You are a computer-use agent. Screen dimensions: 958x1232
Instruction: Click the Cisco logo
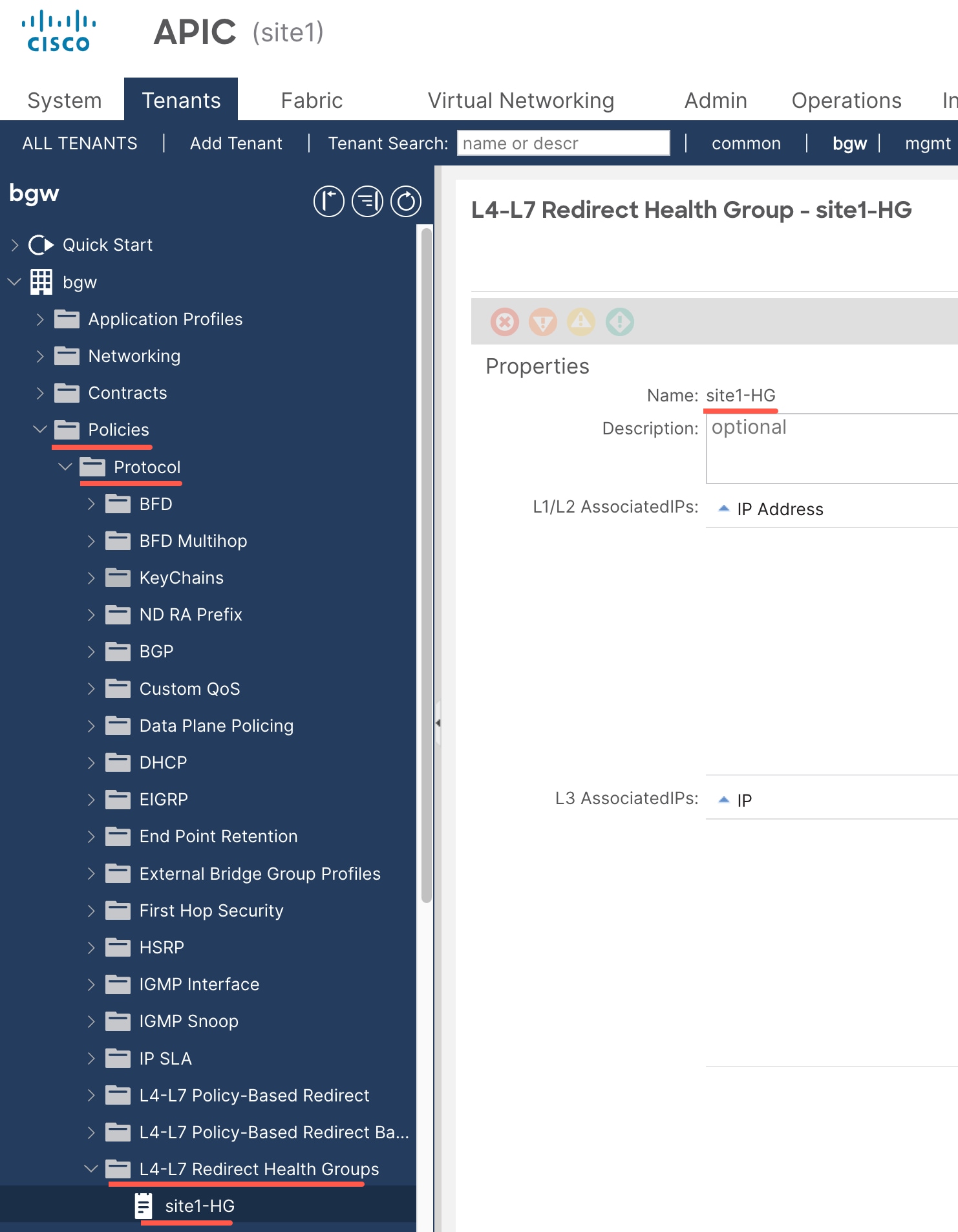pos(58,31)
